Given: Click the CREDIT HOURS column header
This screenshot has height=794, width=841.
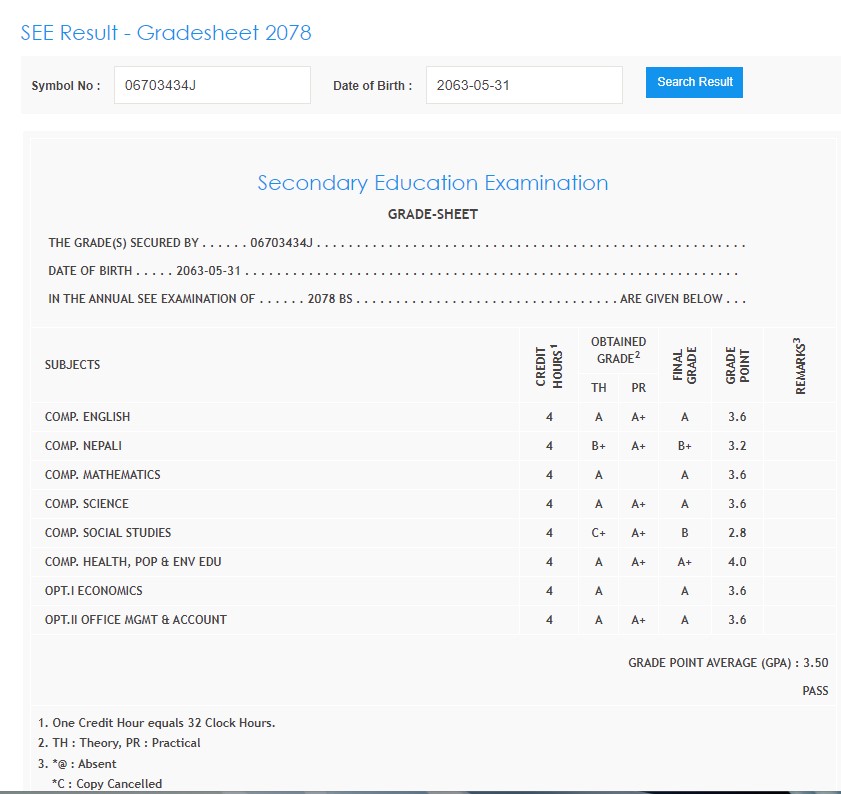Looking at the screenshot, I should [548, 365].
